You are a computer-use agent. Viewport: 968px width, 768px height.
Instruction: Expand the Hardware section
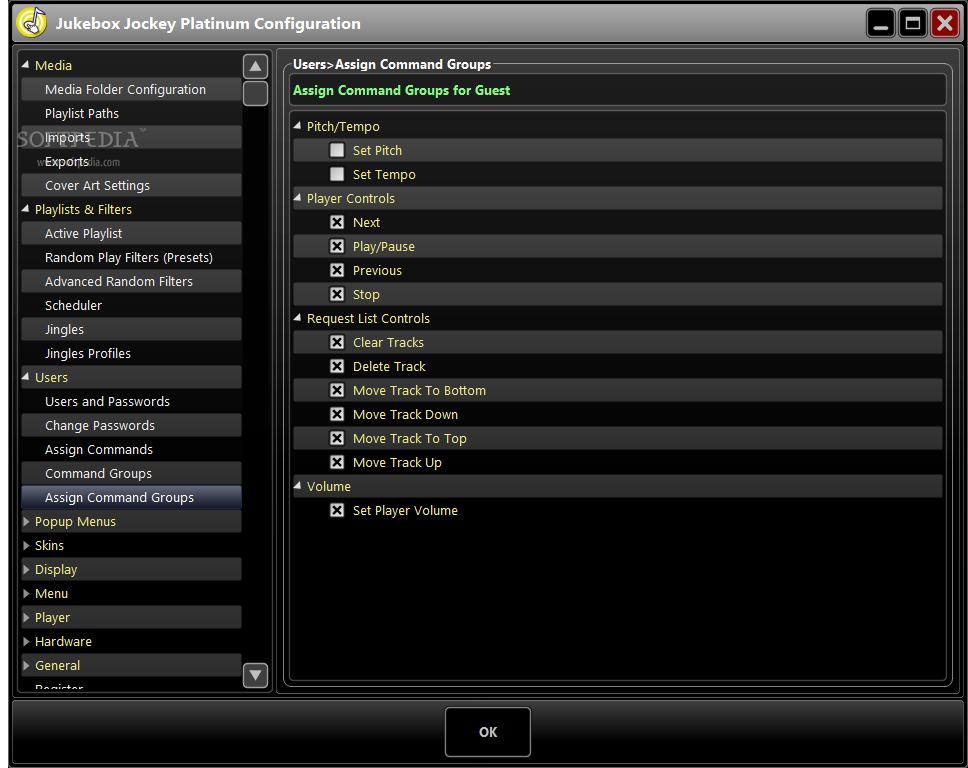26,642
